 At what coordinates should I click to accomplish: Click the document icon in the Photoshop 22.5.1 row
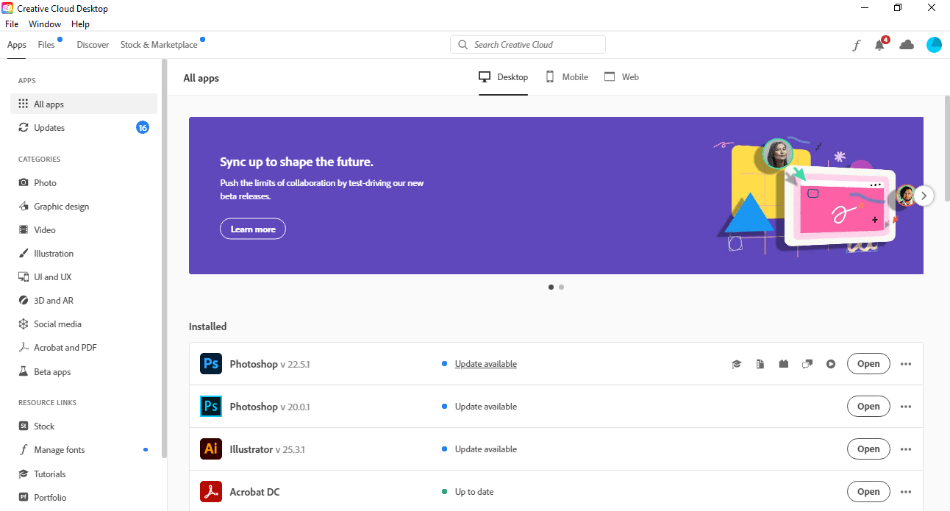point(760,364)
